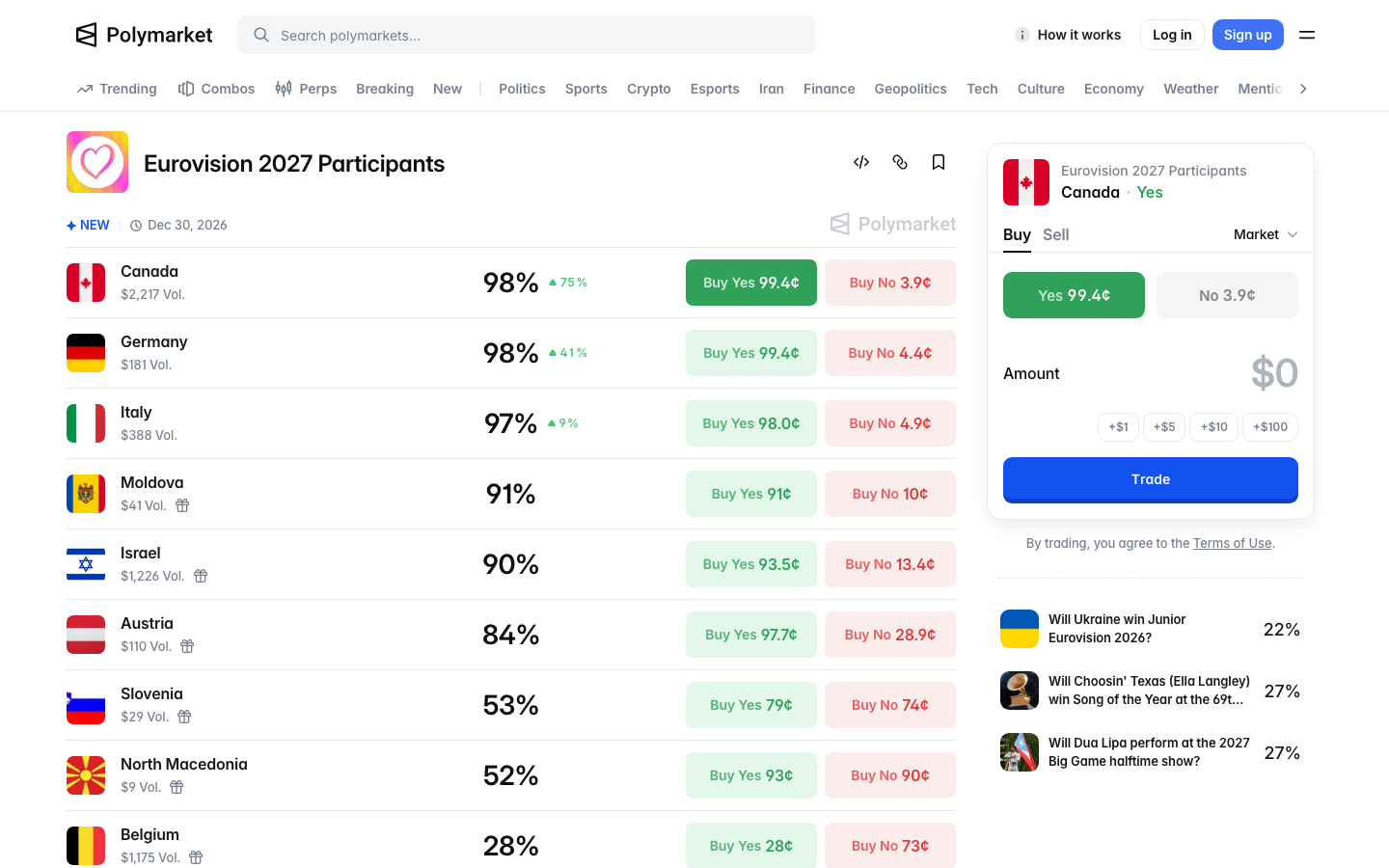Viewport: 1389px width, 868px height.
Task: Open the Trending category
Action: 117,89
